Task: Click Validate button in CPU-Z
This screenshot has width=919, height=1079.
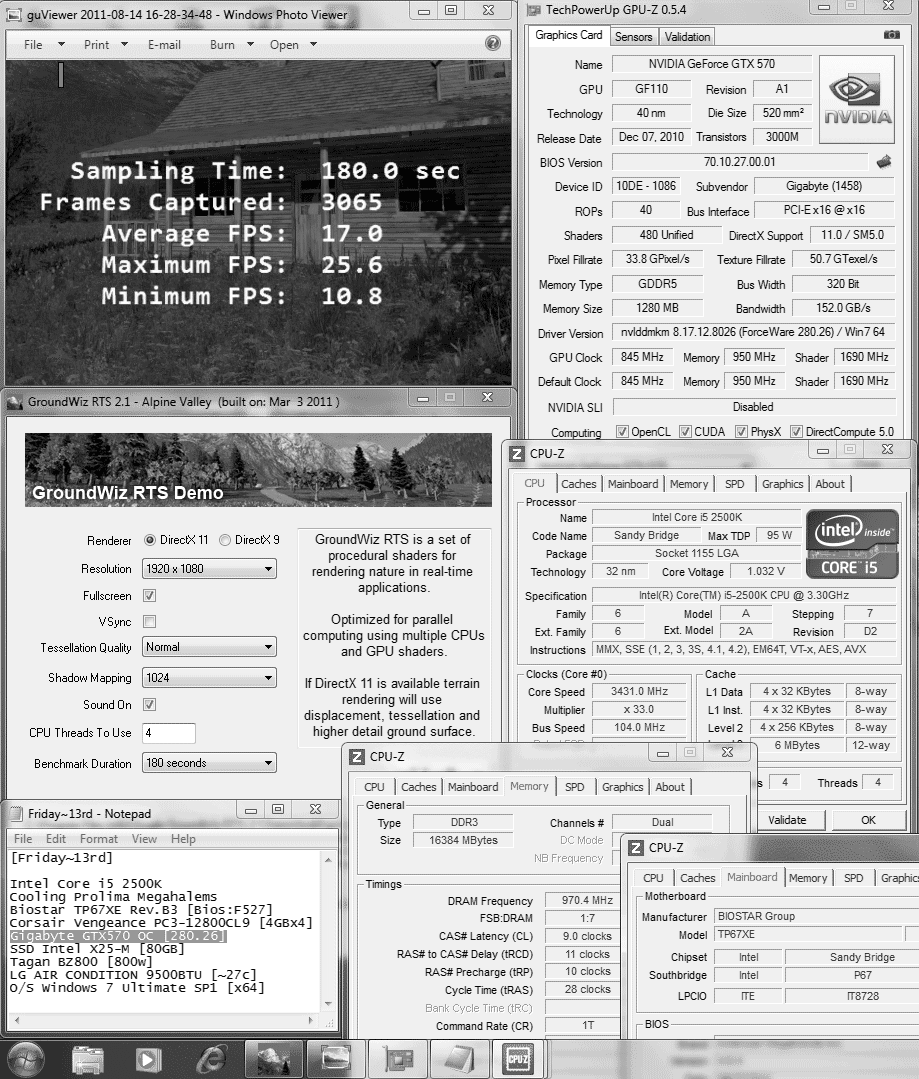Action: pyautogui.click(x=787, y=820)
